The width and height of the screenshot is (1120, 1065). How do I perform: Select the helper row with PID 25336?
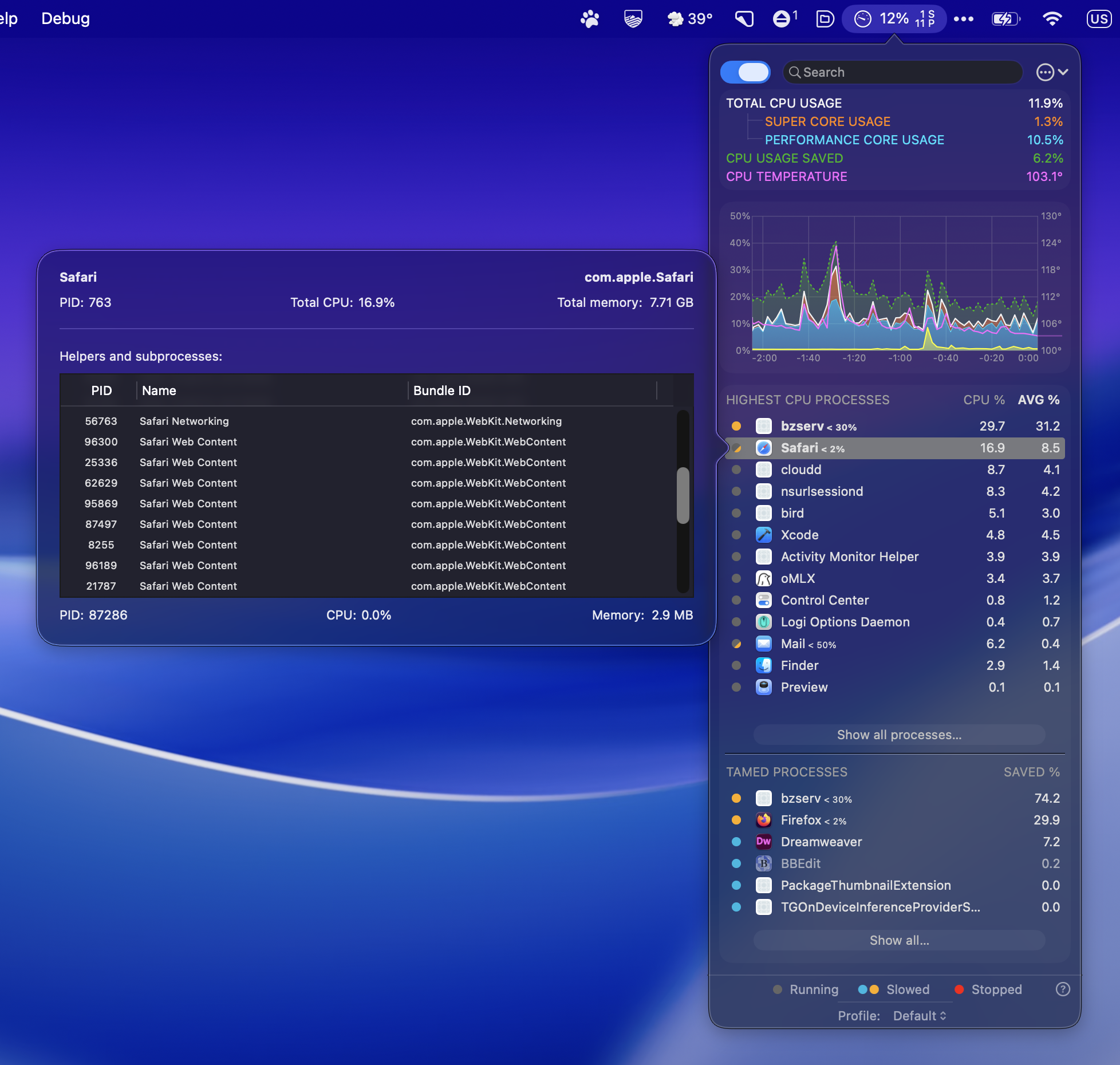[x=368, y=463]
